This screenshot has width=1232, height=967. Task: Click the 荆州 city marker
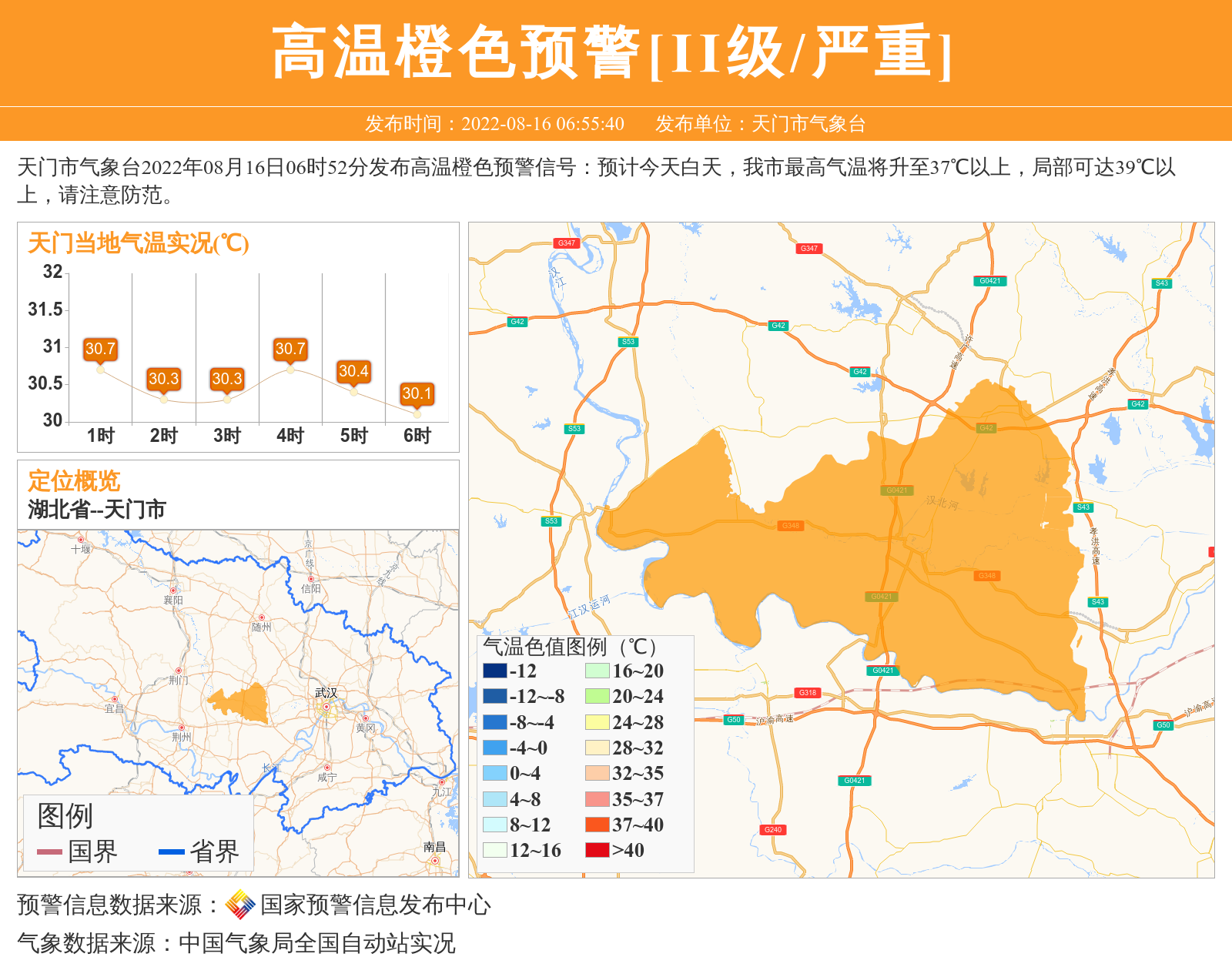(182, 728)
